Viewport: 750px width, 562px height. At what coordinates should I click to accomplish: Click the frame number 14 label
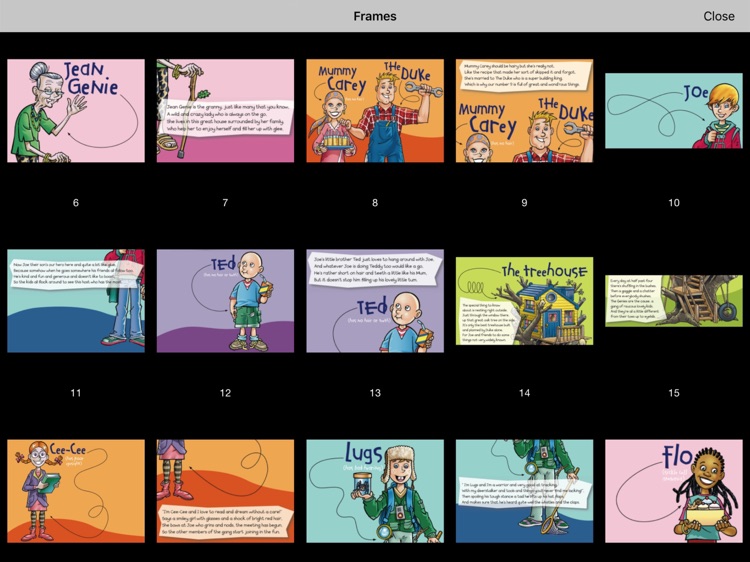(524, 393)
